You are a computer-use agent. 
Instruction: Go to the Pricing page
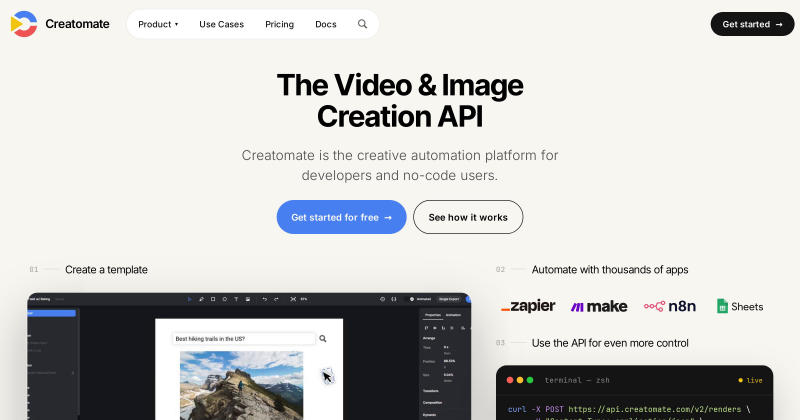(280, 24)
